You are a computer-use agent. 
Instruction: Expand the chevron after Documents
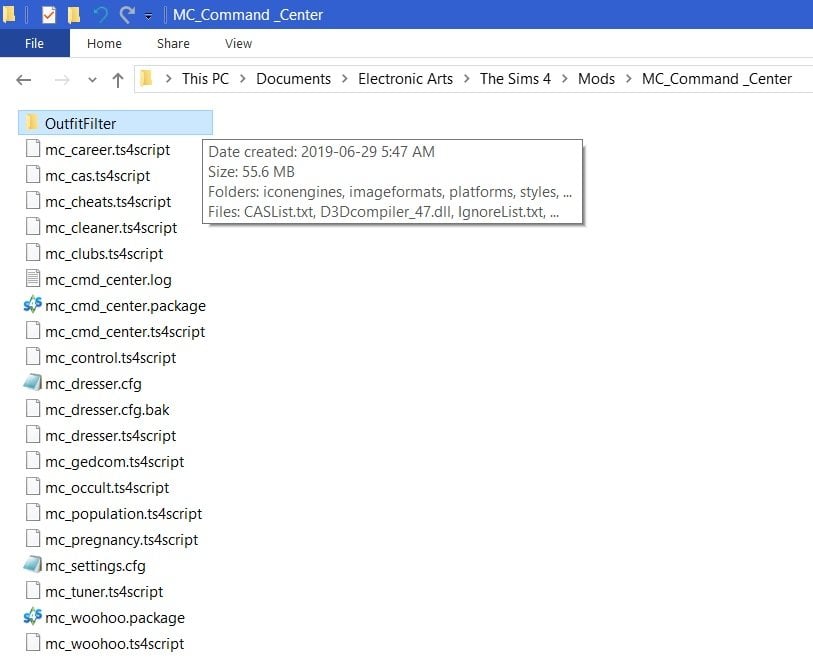(x=345, y=79)
